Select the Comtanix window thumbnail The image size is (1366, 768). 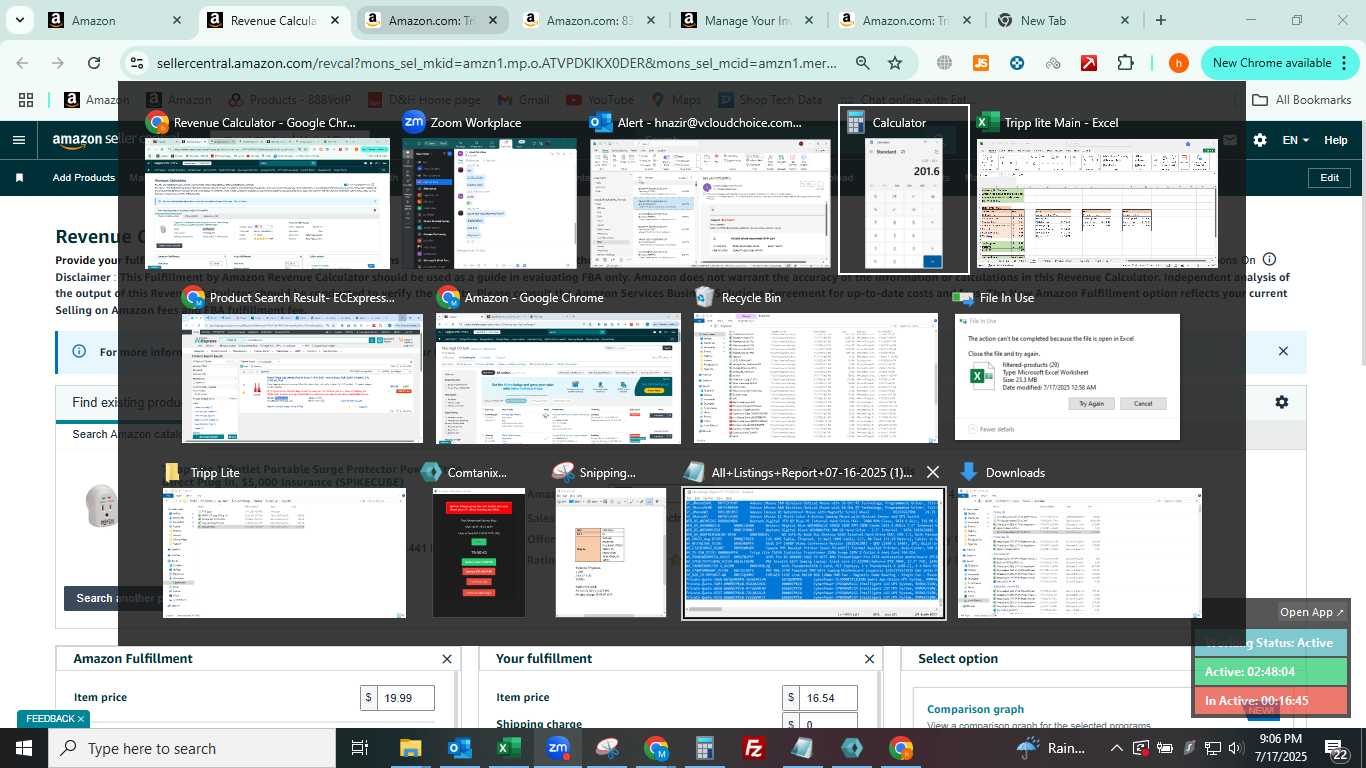[x=478, y=539]
